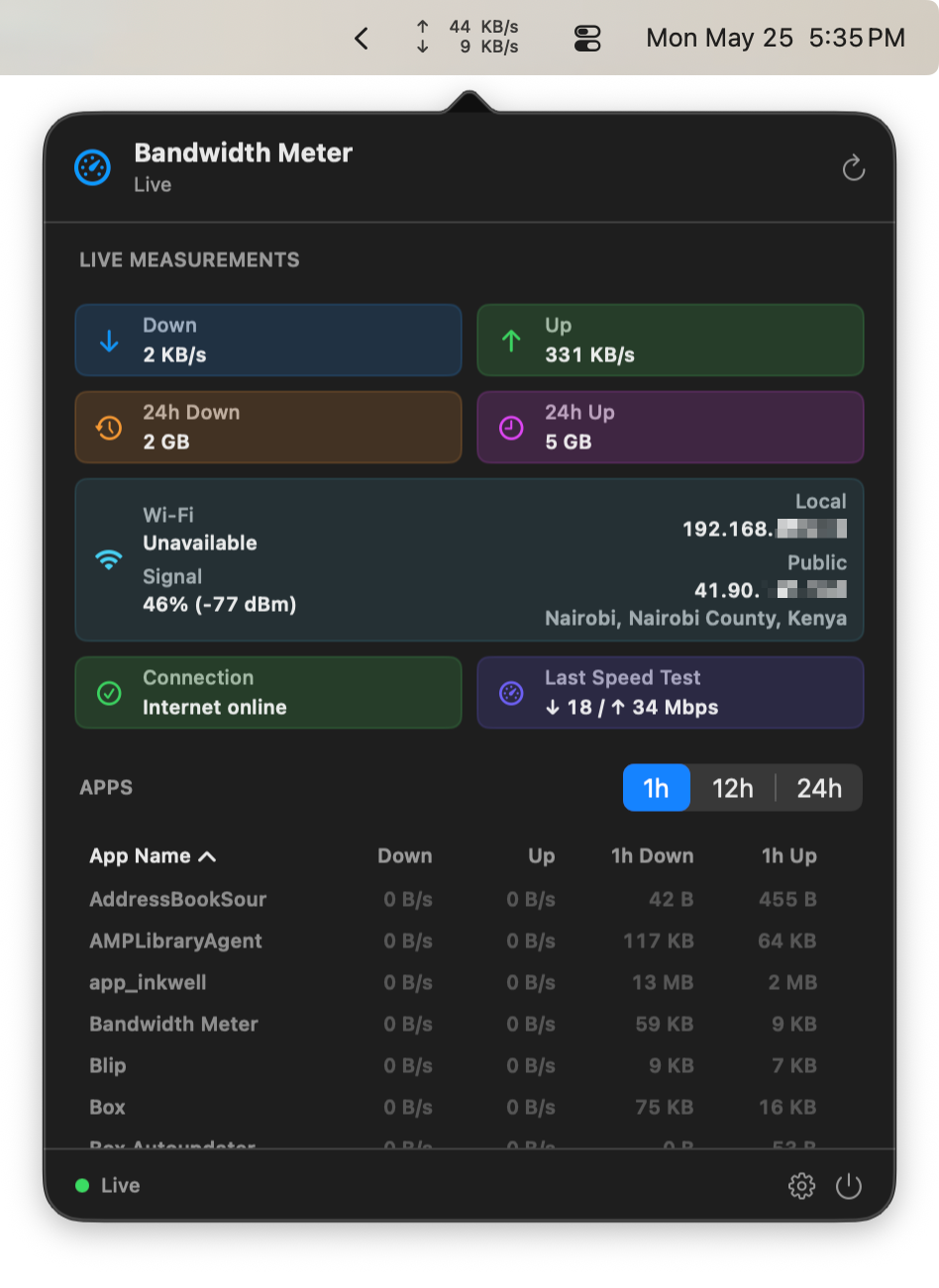The height and width of the screenshot is (1288, 939).
Task: Open Control Center from the menu bar
Action: tap(587, 39)
